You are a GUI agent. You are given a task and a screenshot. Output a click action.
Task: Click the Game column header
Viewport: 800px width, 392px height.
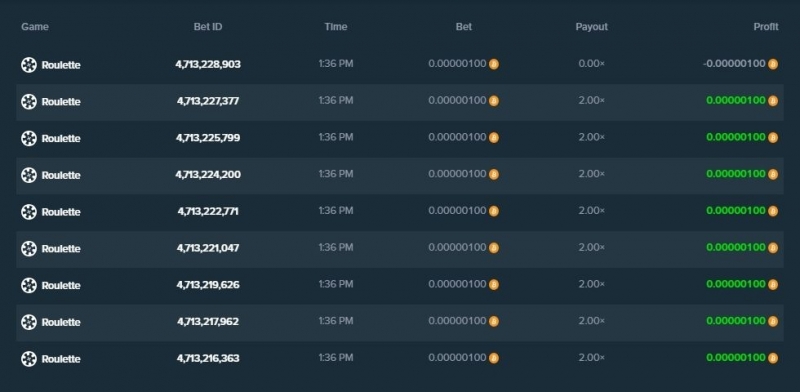tap(35, 27)
